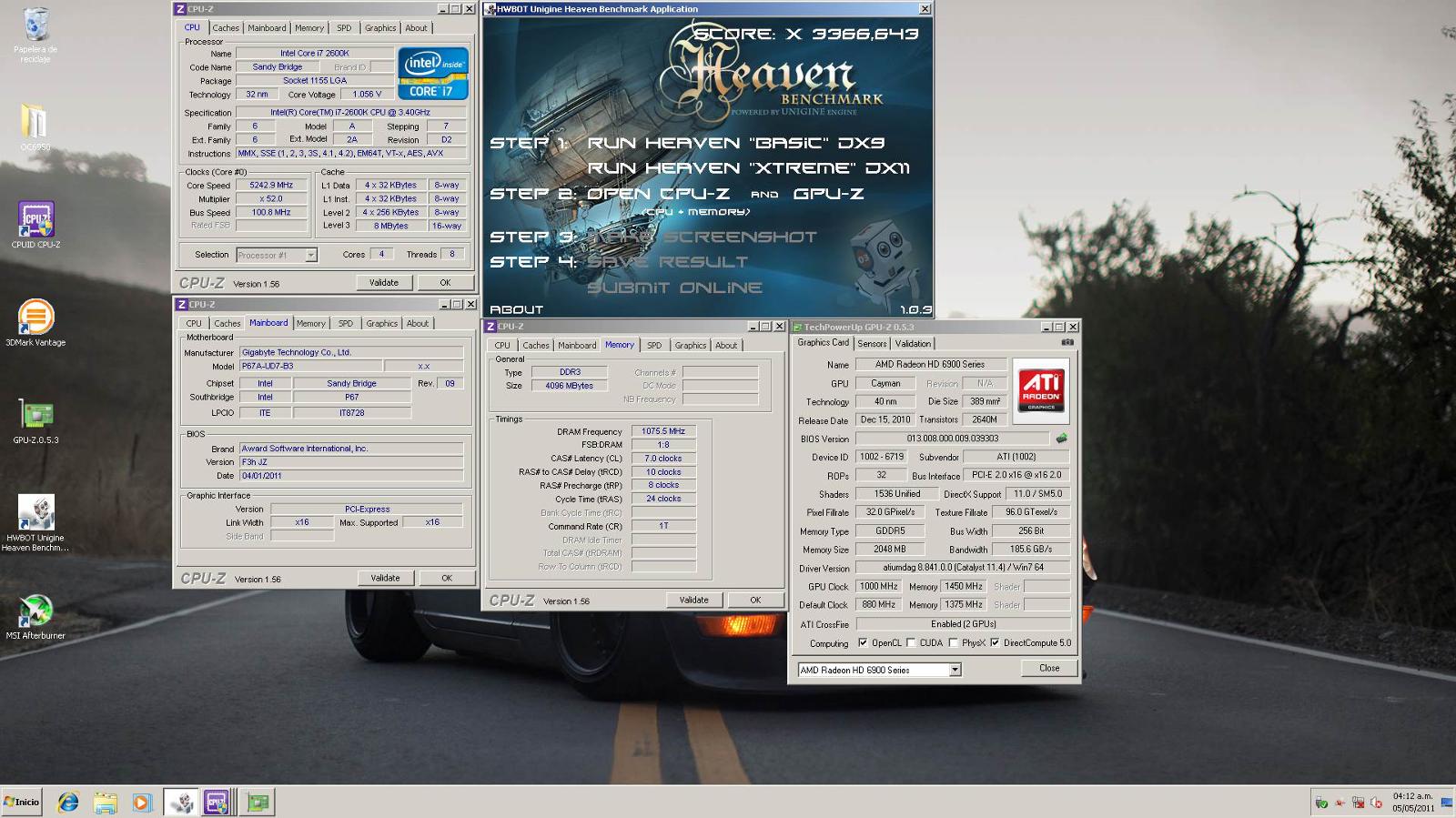Click the network disconnected tray icon
The height and width of the screenshot is (818, 1456).
pos(1358,803)
